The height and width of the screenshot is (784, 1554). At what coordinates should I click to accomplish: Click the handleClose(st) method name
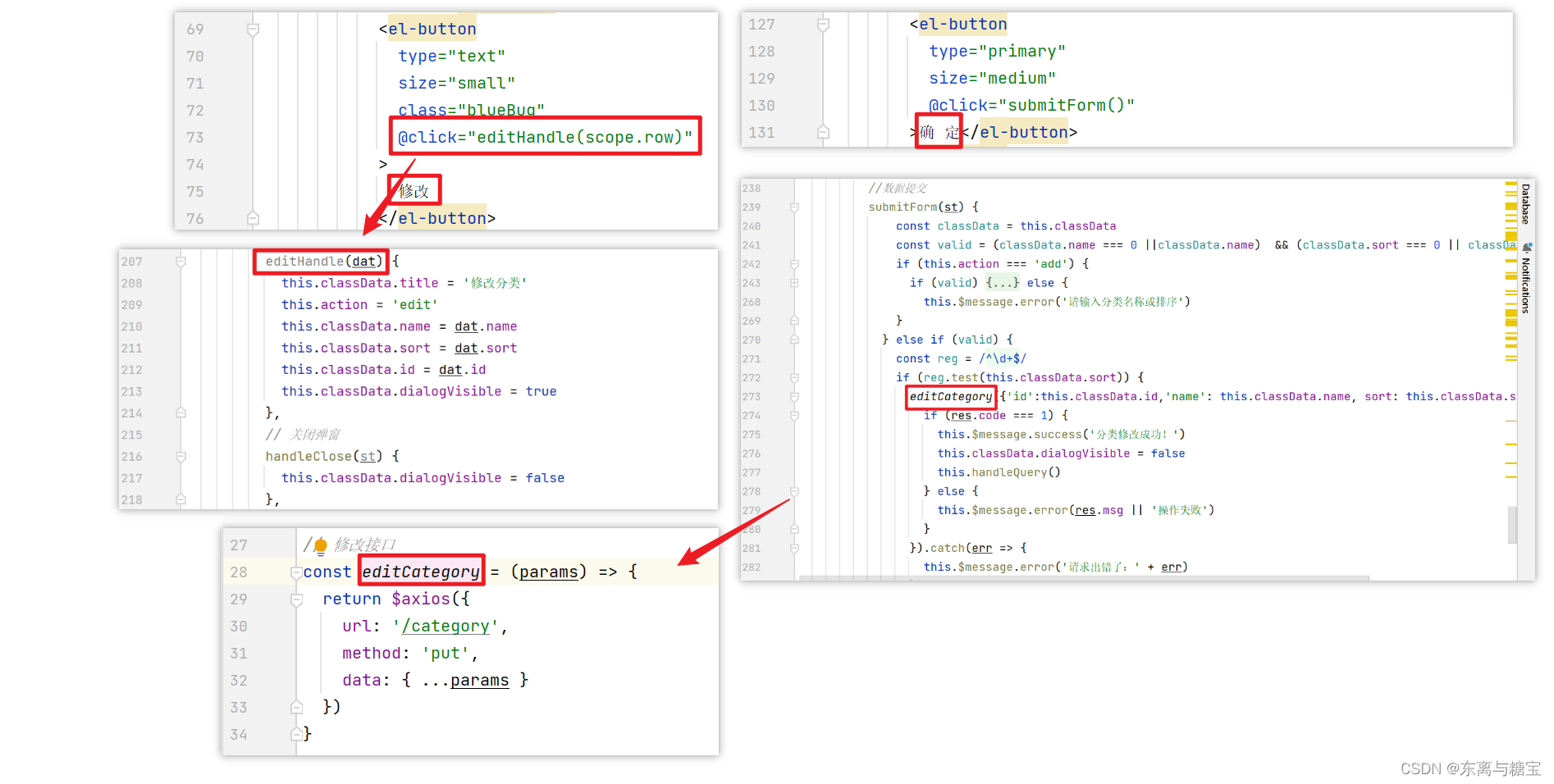(x=324, y=456)
